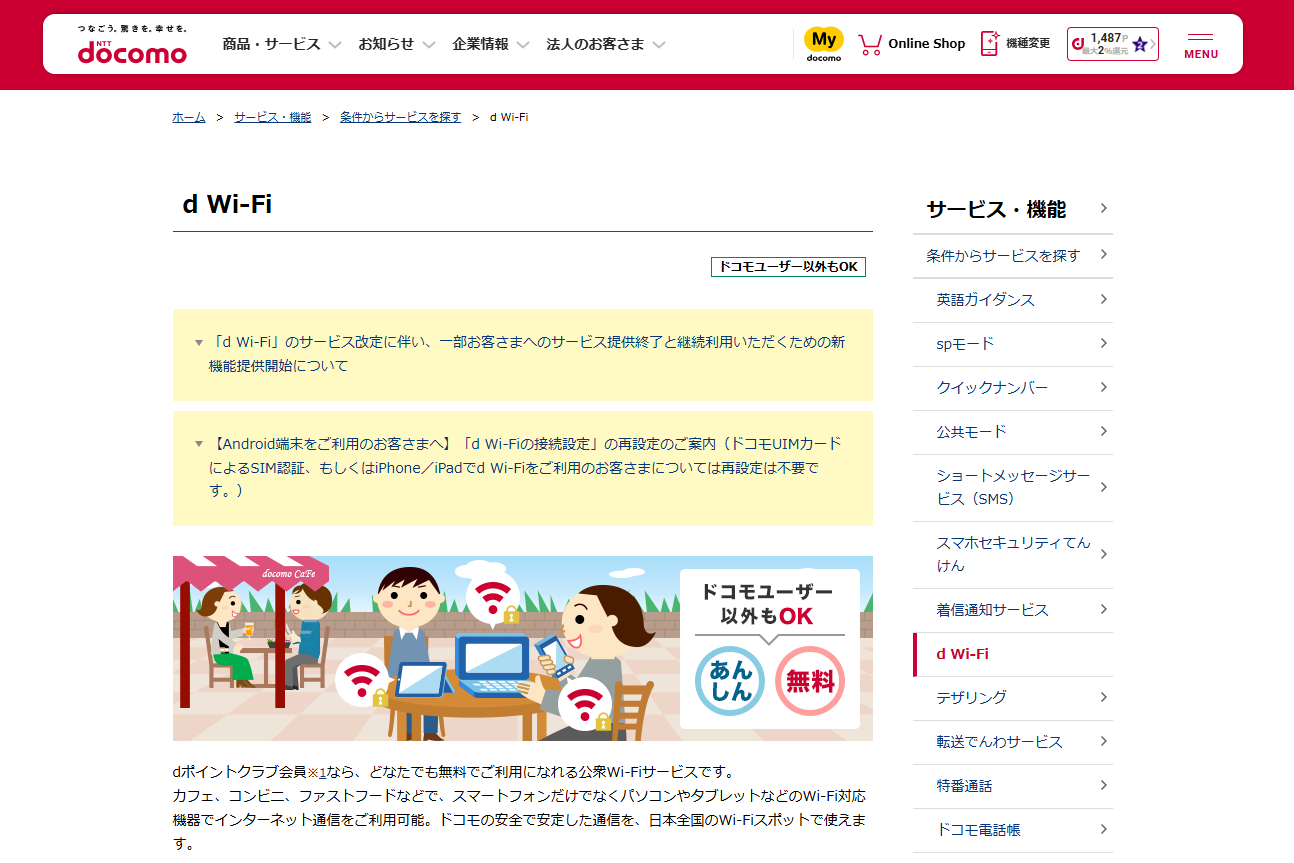This screenshot has width=1294, height=863.
Task: Open the d point 1,487P badge
Action: pos(1113,44)
